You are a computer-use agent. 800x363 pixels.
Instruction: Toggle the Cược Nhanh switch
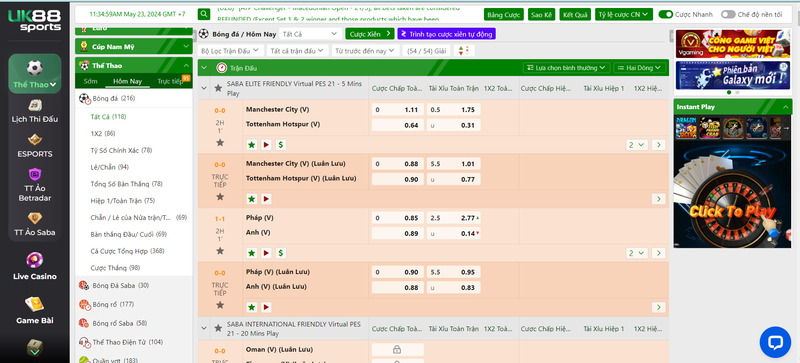click(665, 14)
